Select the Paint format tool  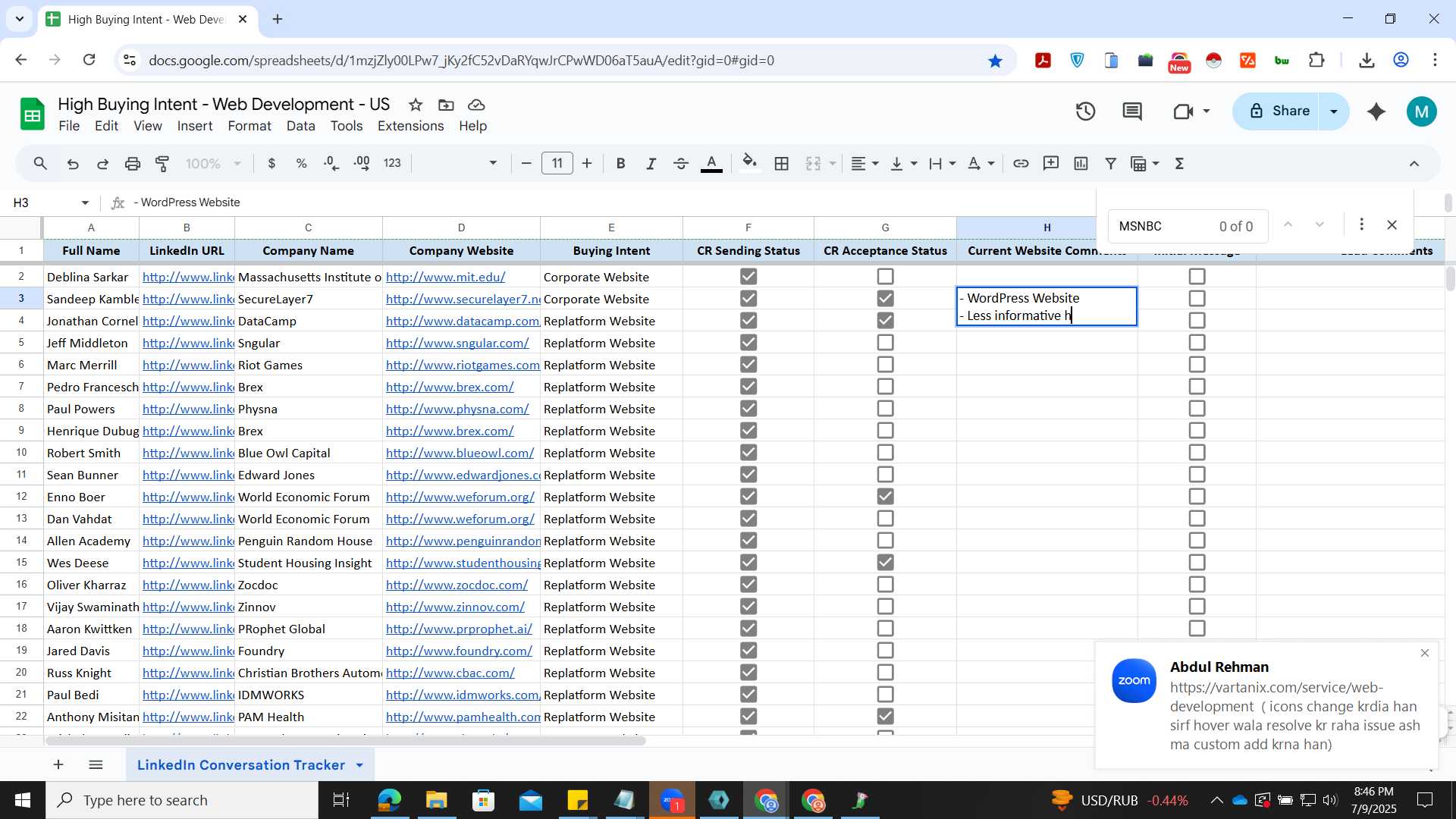click(162, 164)
